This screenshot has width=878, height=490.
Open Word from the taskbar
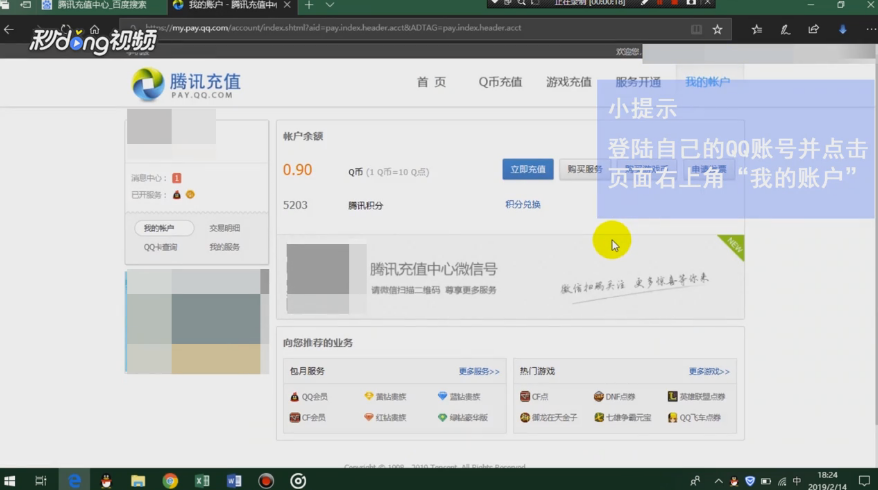(x=234, y=480)
